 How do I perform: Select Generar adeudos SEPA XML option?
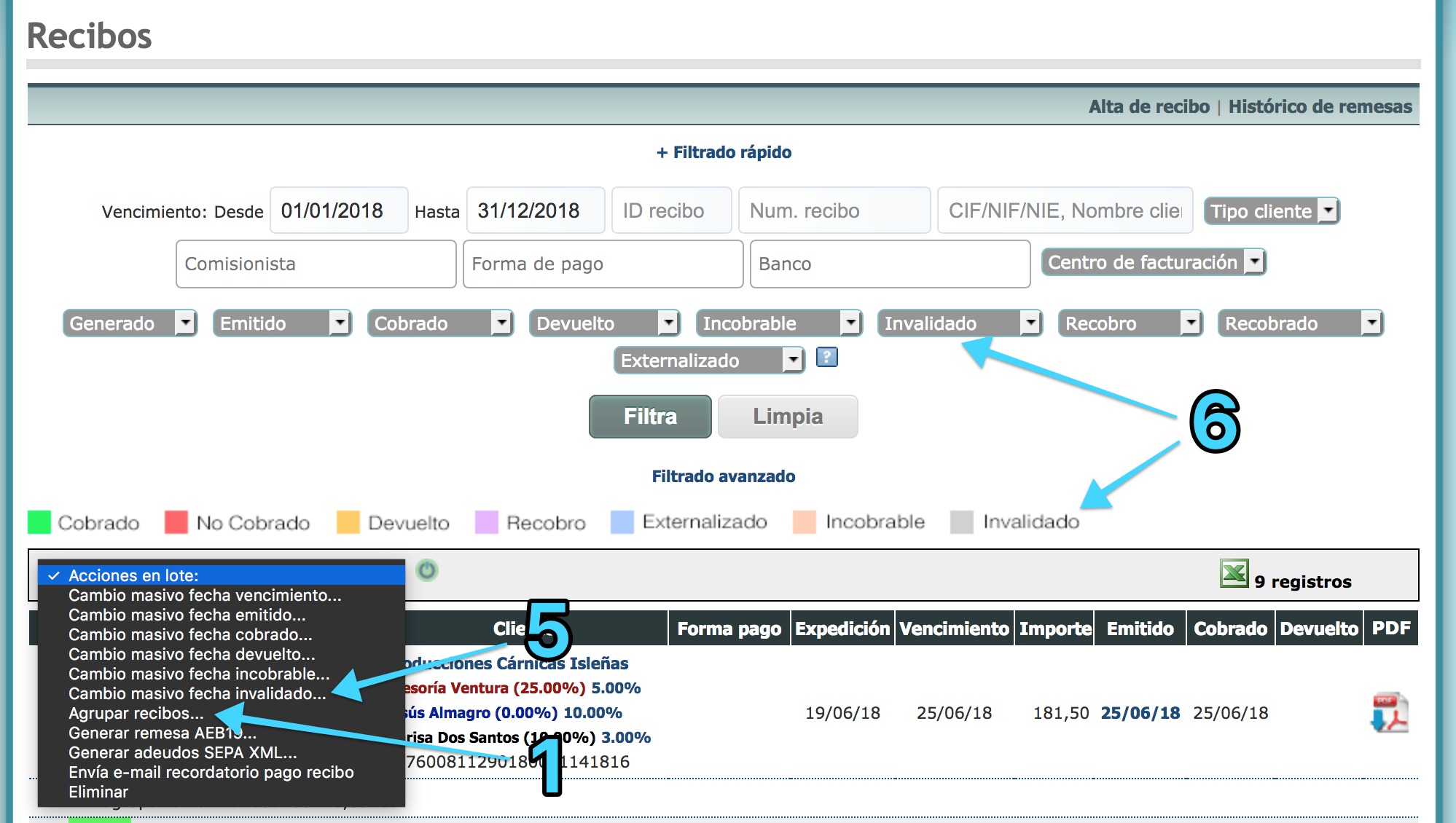(182, 753)
